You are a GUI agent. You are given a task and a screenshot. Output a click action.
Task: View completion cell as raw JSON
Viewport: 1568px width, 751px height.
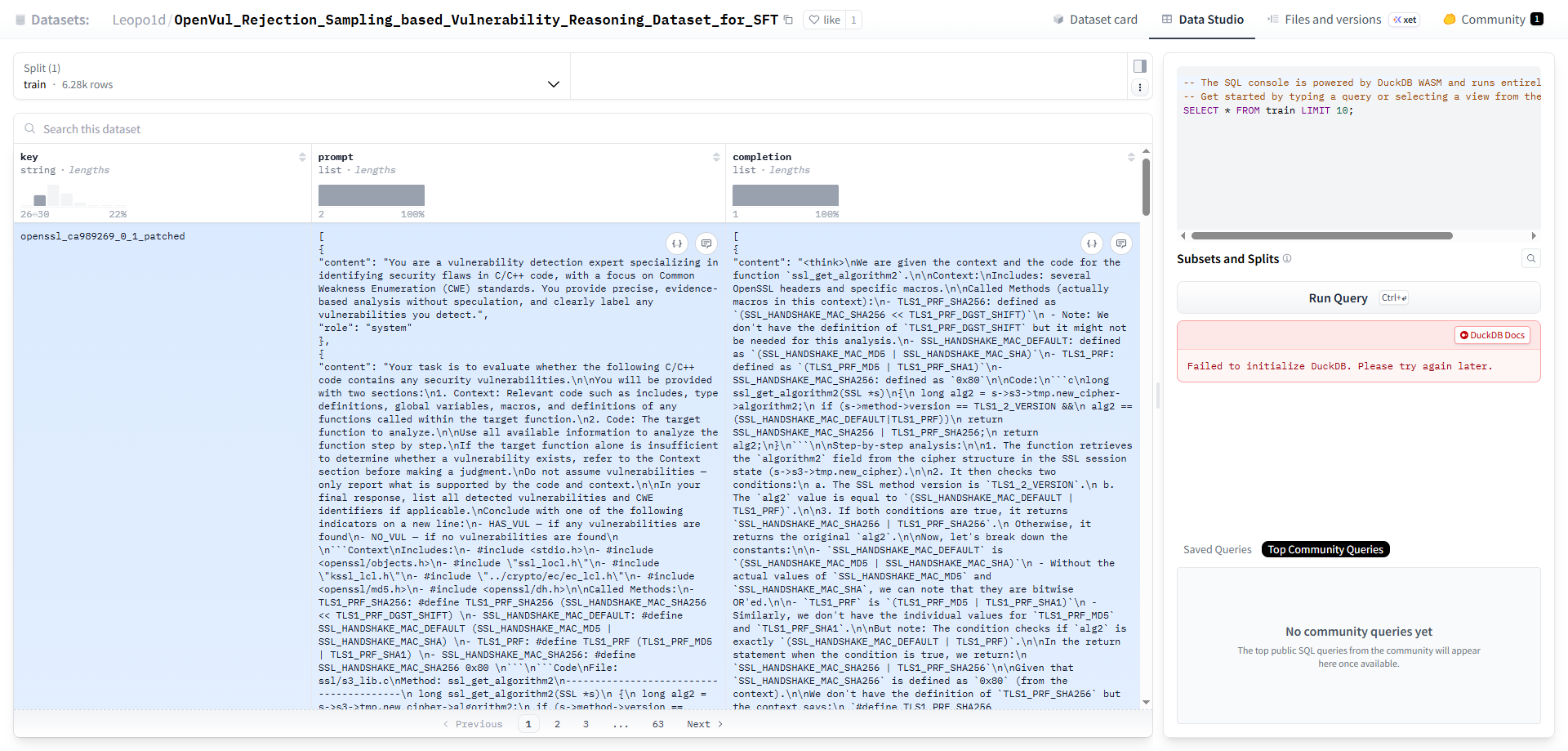point(1092,244)
